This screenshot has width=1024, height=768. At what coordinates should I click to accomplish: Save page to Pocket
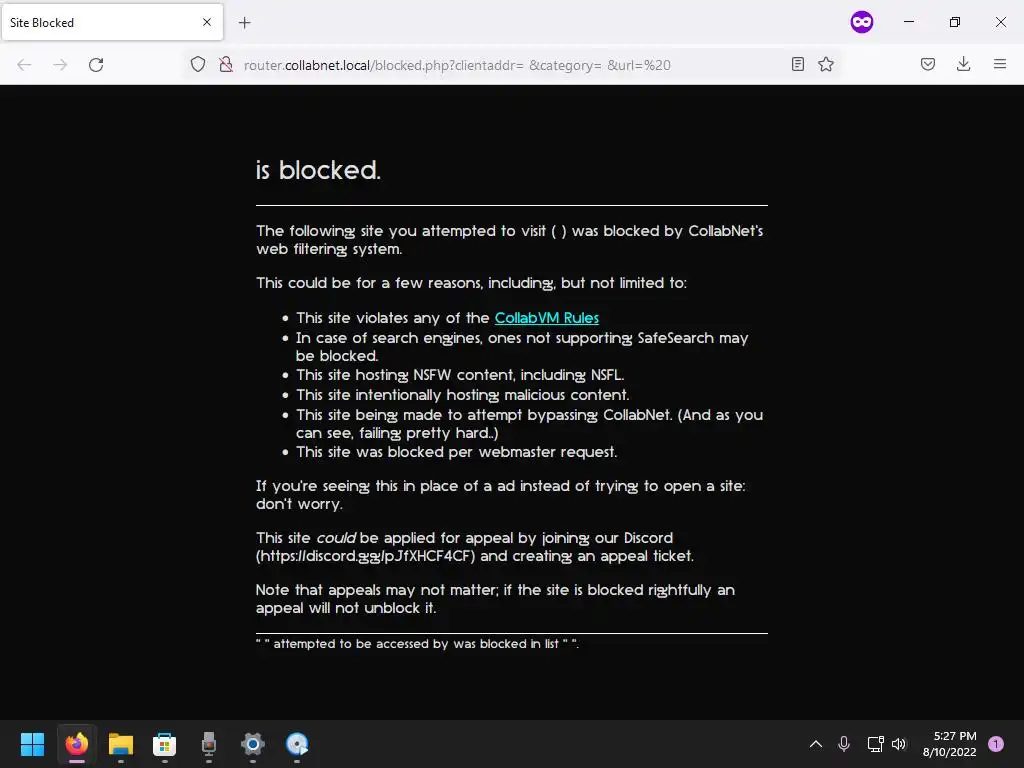(x=927, y=64)
